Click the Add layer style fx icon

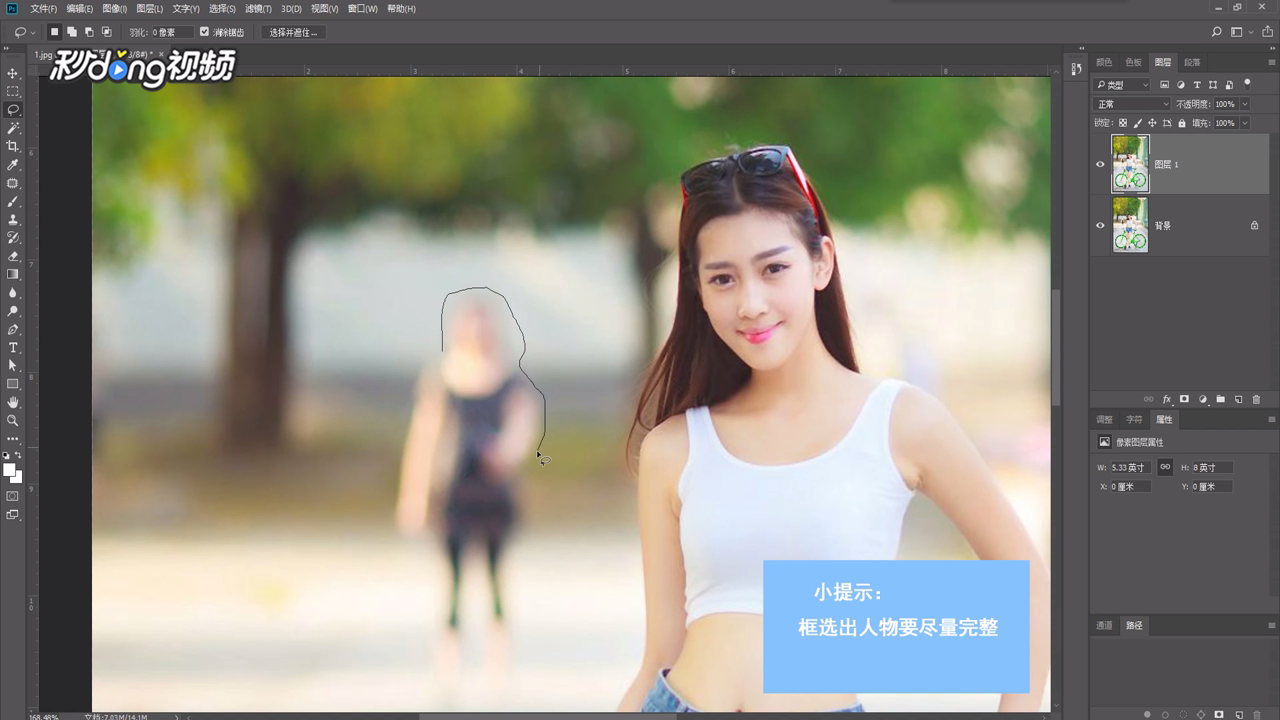[1166, 399]
